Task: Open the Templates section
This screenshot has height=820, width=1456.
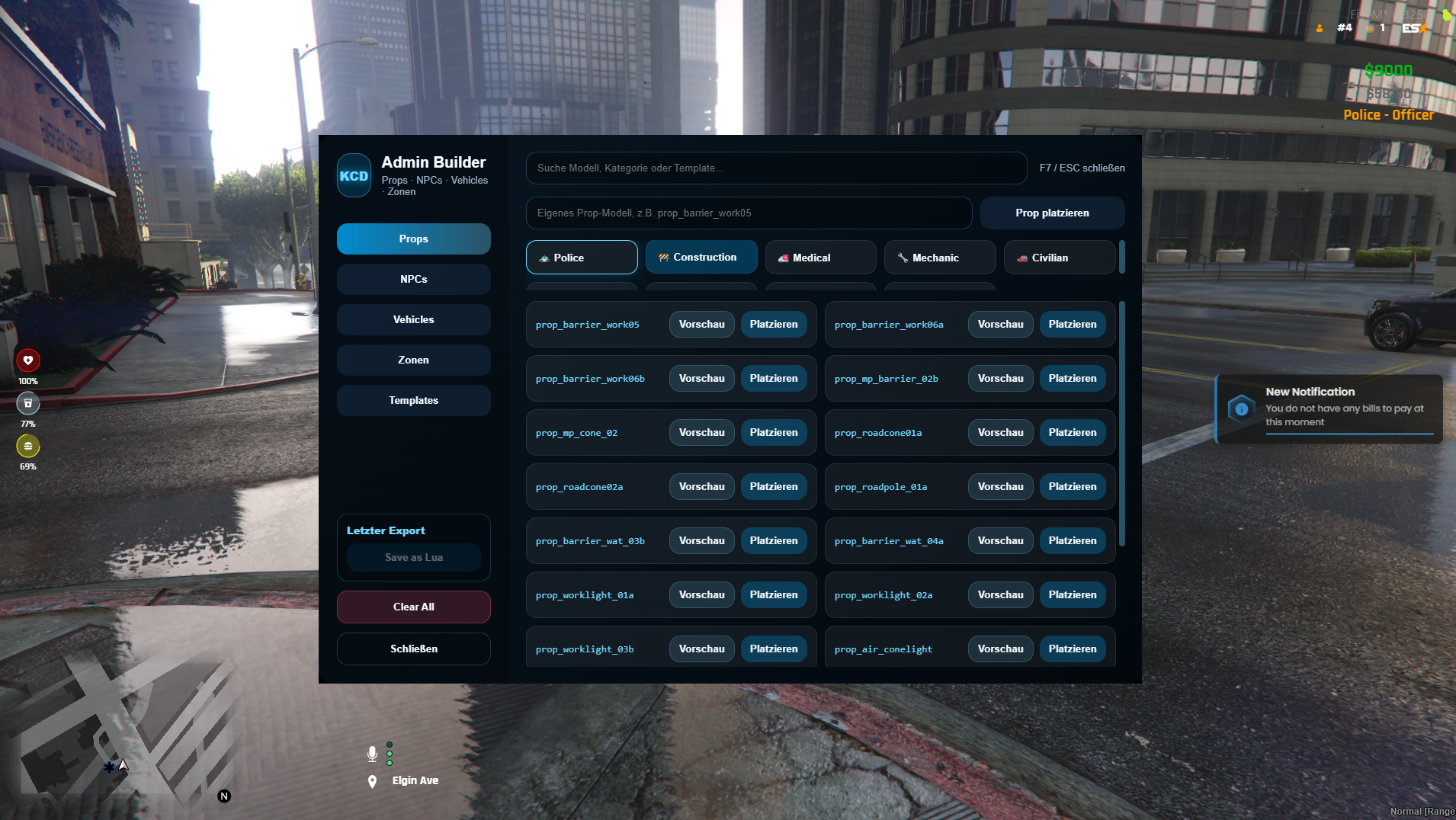Action: 414,401
